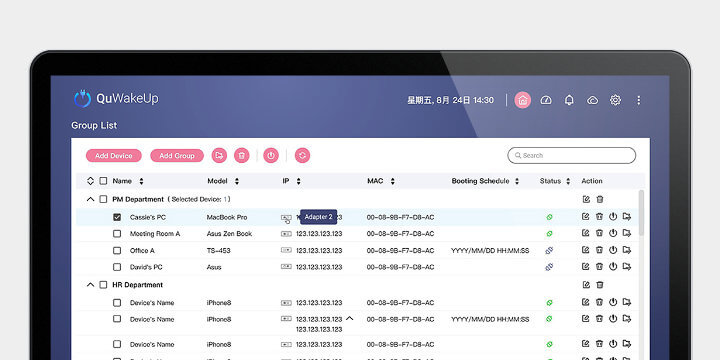This screenshot has width=720, height=360.
Task: Delete Cassie's PC entry
Action: click(599, 217)
